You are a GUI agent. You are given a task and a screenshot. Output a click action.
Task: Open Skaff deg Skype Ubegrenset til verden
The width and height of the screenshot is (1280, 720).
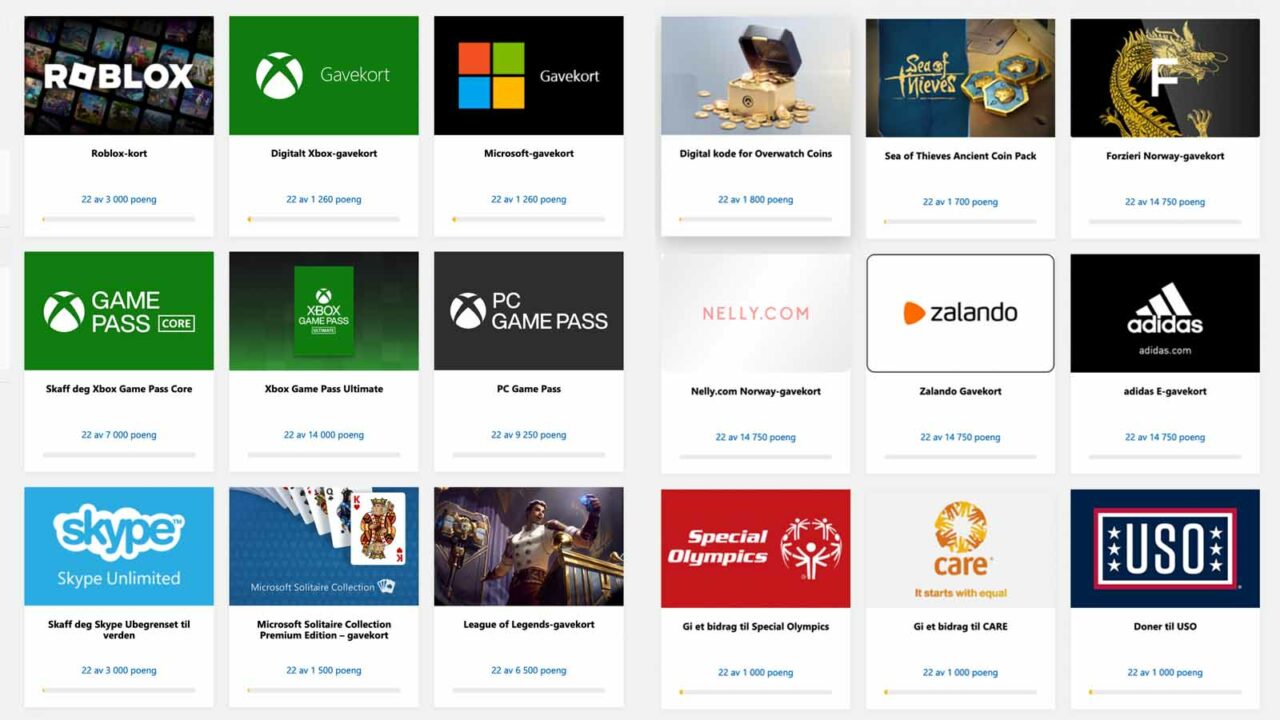click(119, 630)
